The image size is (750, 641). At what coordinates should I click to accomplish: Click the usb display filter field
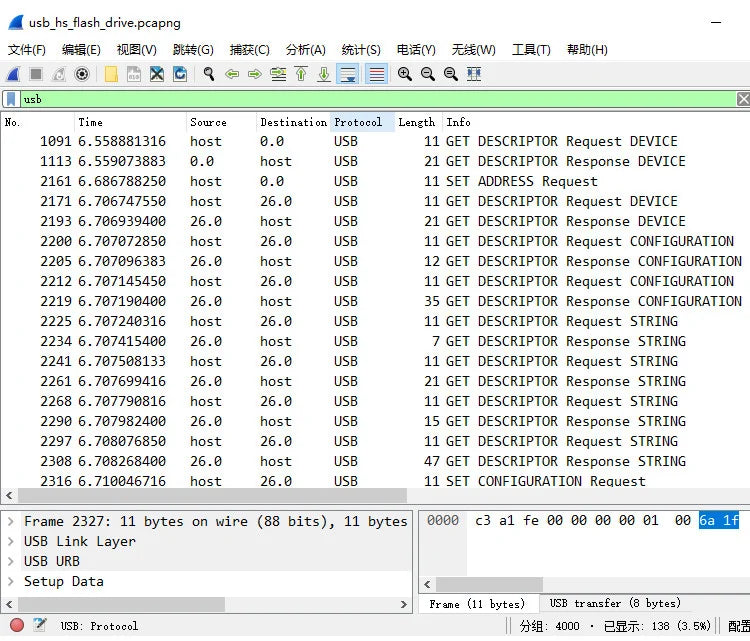point(378,99)
